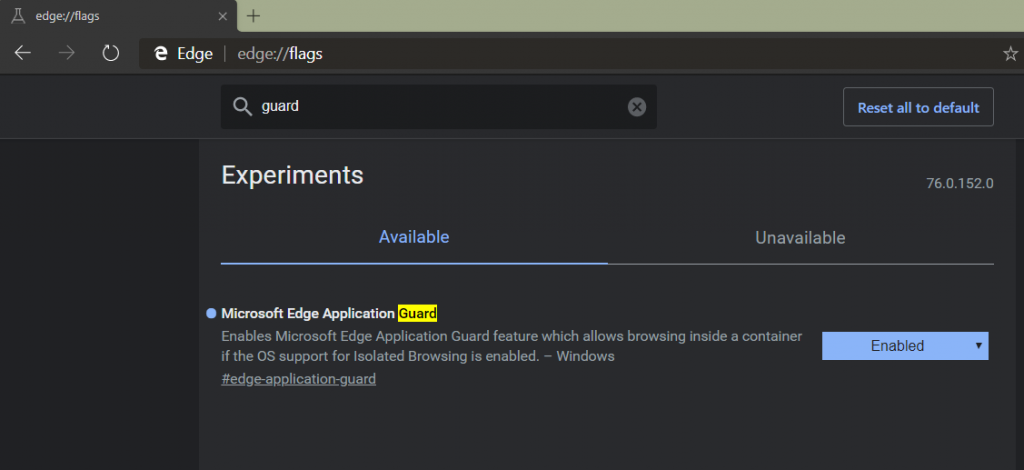The height and width of the screenshot is (470, 1024).
Task: Select the edge://flags browser tab title
Action: [67, 16]
